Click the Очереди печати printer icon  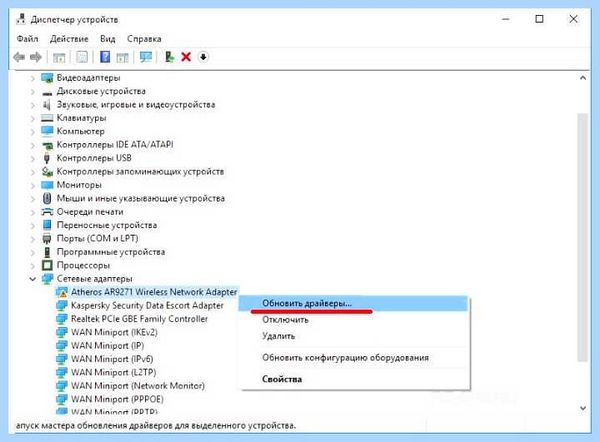coord(47,212)
